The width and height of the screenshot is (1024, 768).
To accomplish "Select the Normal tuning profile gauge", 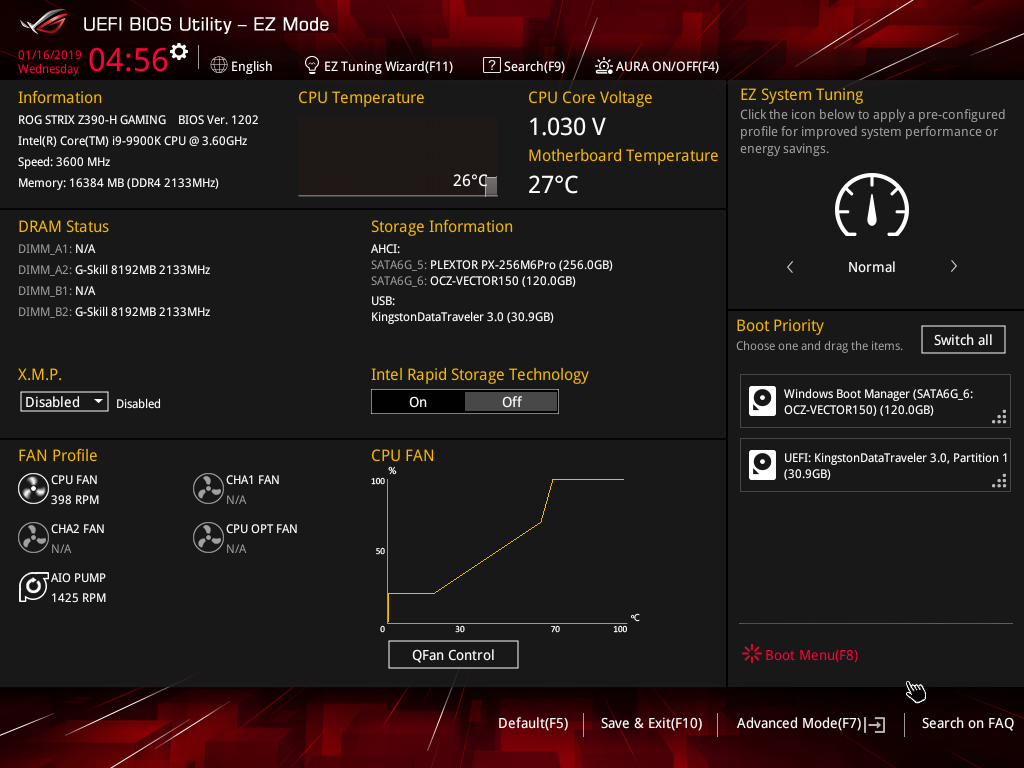I will (x=871, y=206).
